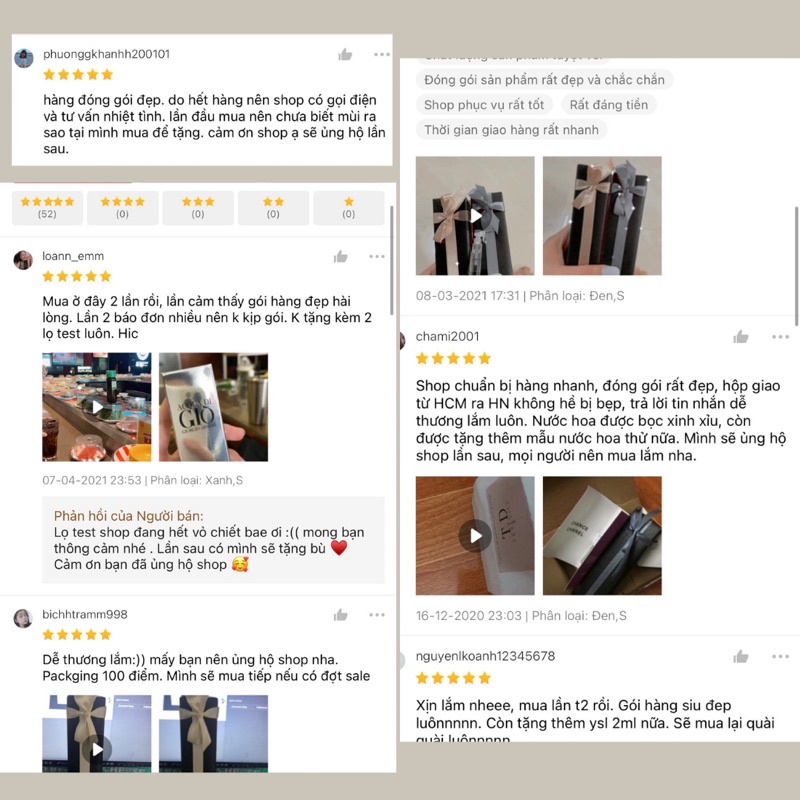The height and width of the screenshot is (800, 800).
Task: Filter reviews by three stars (0)
Action: click(198, 208)
